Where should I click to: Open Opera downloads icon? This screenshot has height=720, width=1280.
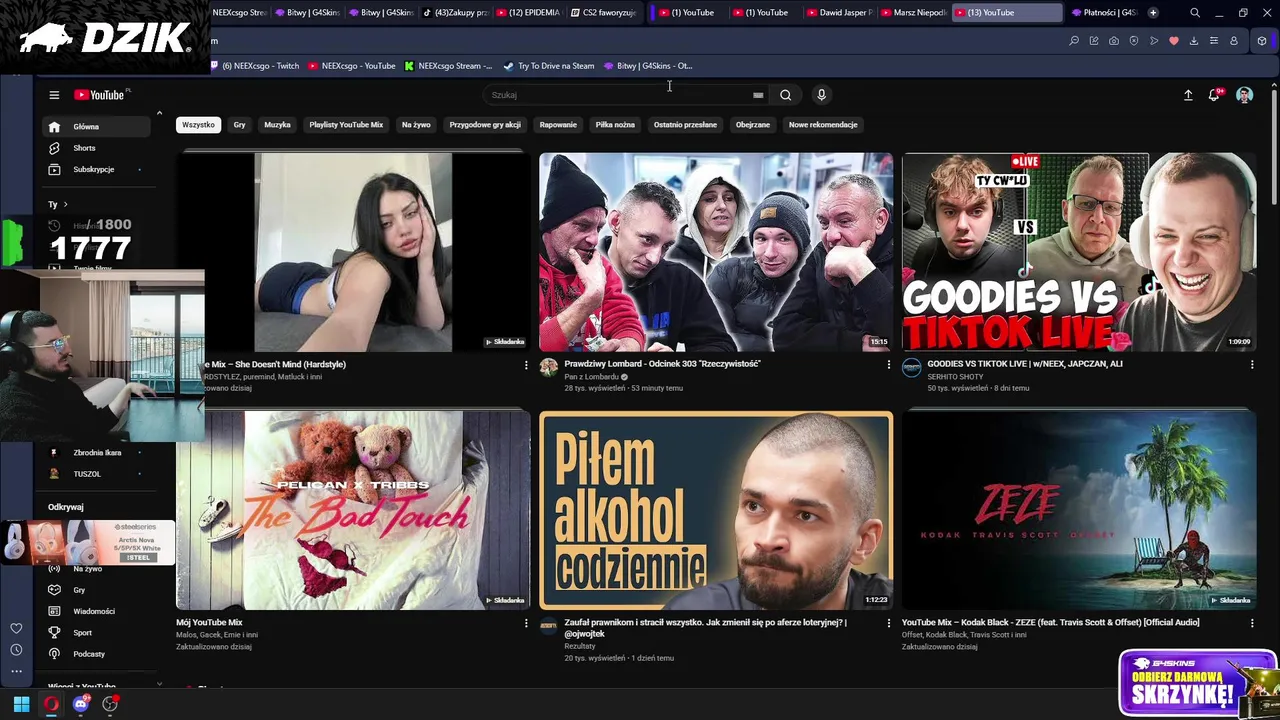point(1194,41)
